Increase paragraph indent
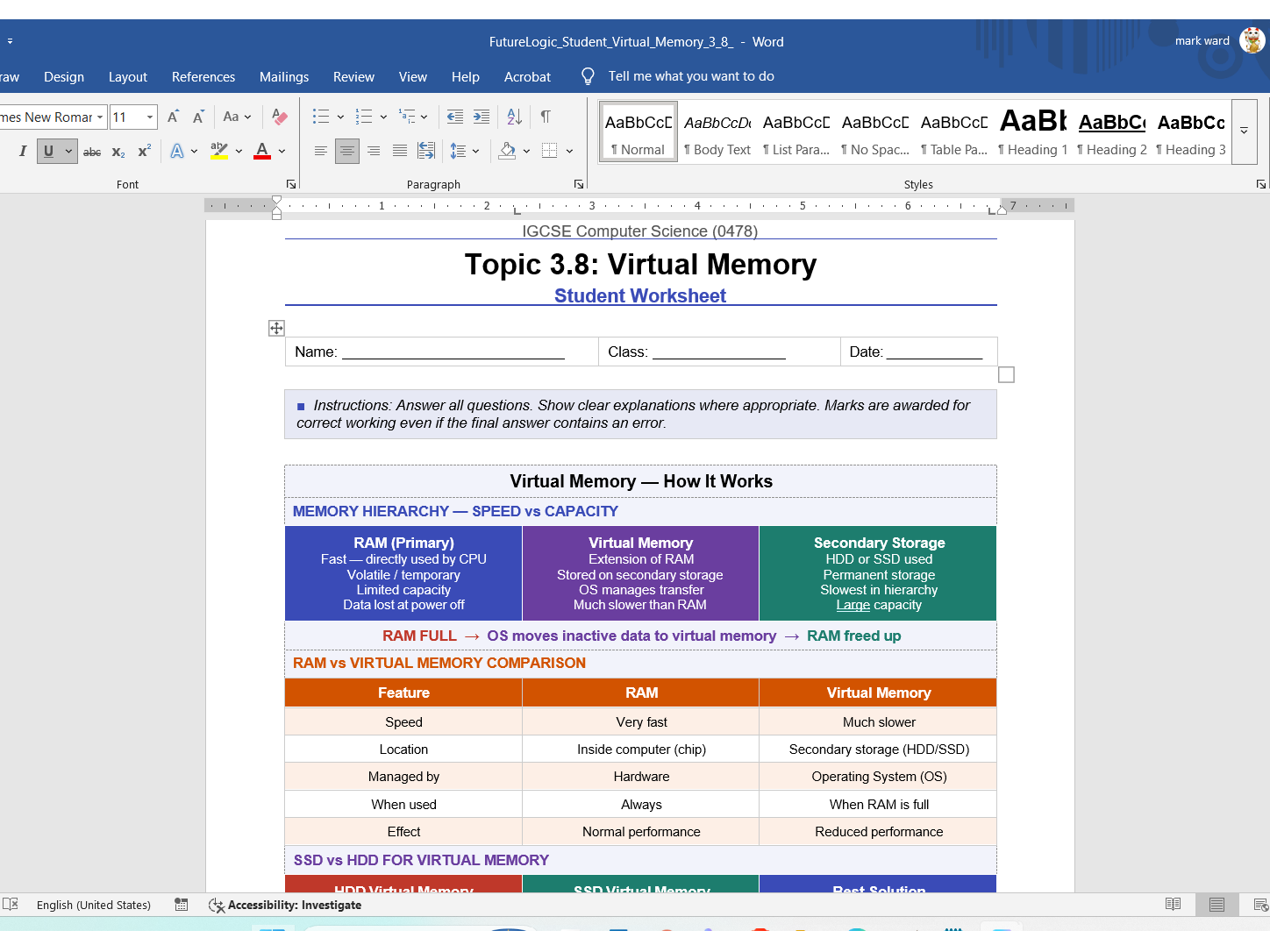The height and width of the screenshot is (952, 1270). 482,117
